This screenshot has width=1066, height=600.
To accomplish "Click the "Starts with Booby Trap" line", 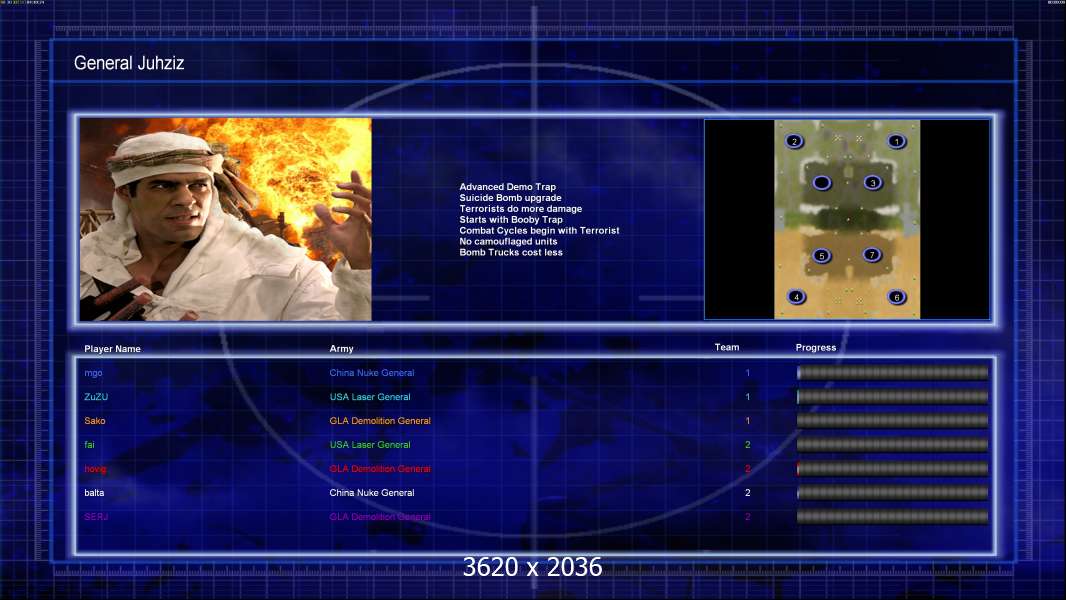I will pyautogui.click(x=511, y=219).
